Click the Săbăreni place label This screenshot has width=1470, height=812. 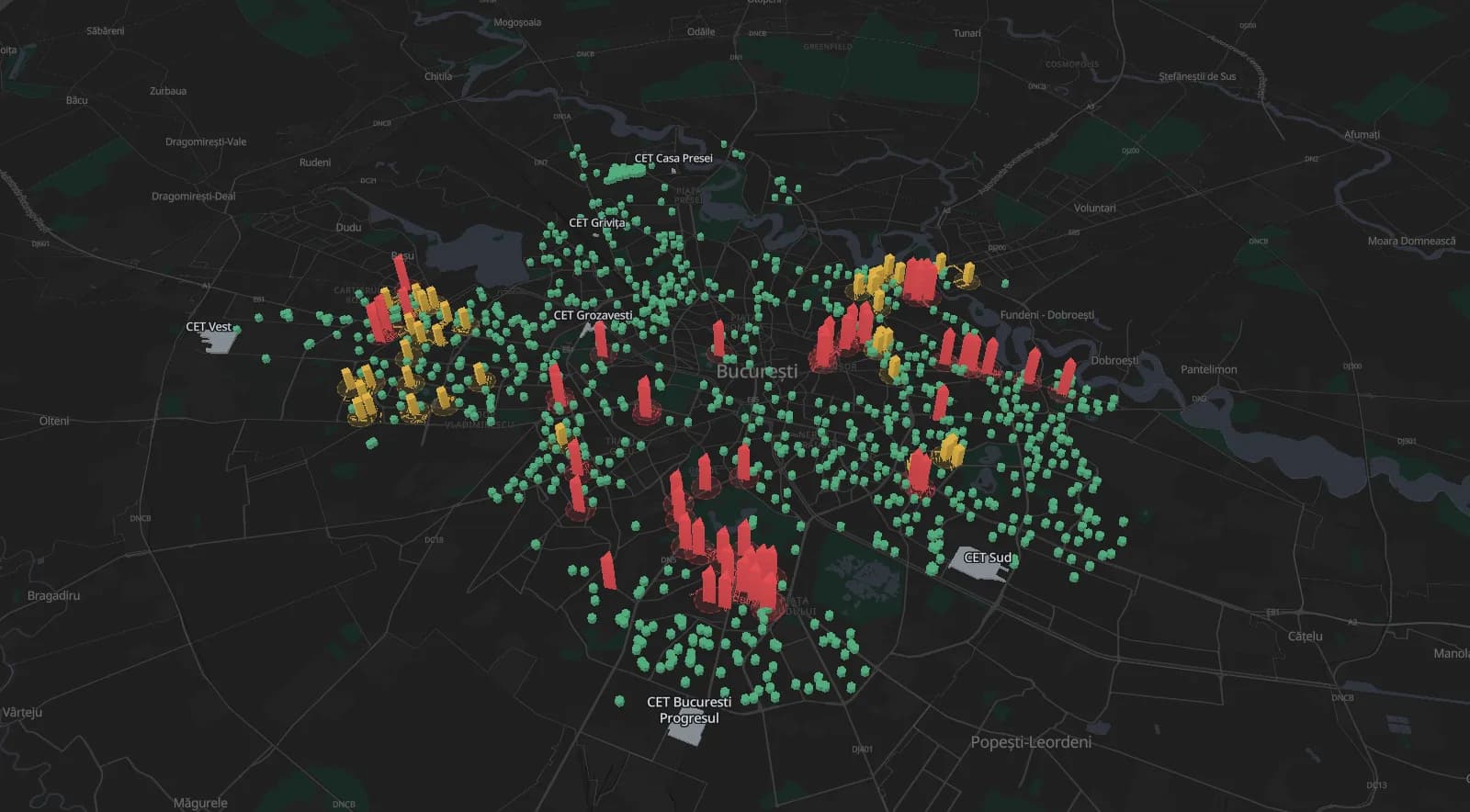click(x=105, y=30)
